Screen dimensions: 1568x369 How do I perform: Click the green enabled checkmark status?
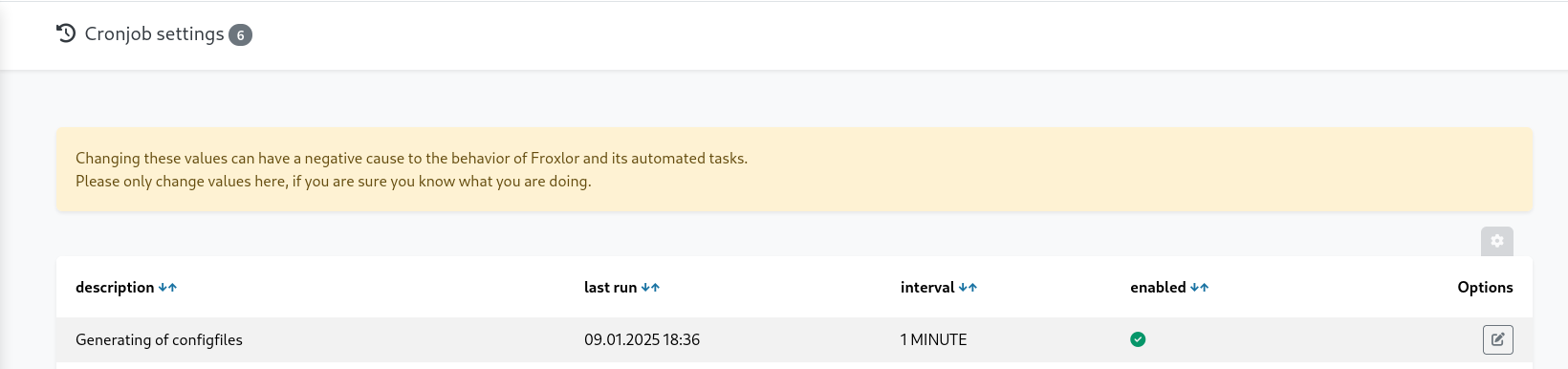1138,339
